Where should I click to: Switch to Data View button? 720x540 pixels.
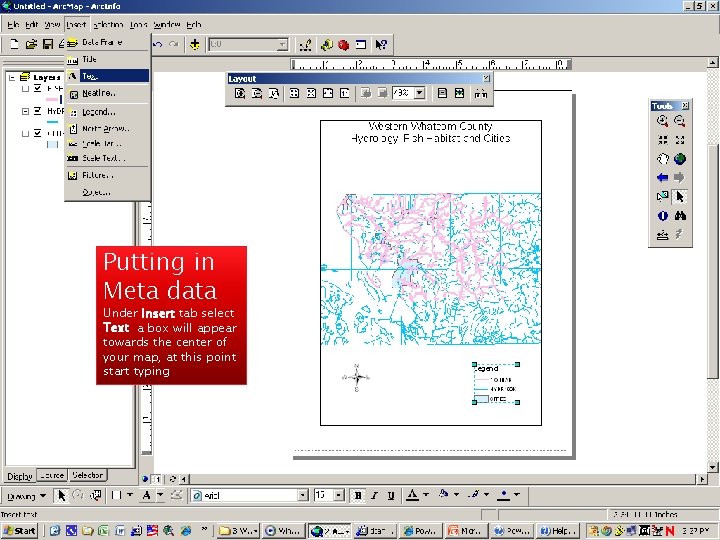click(x=145, y=479)
